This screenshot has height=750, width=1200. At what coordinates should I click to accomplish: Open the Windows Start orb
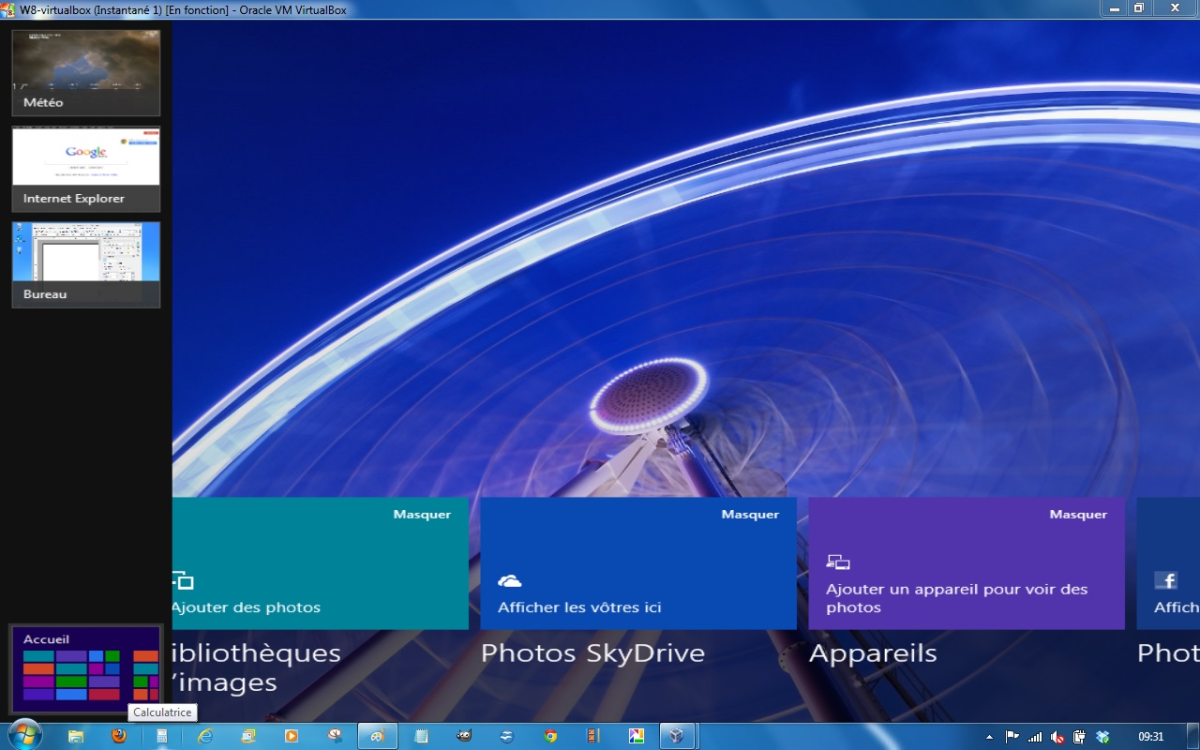pos(24,734)
